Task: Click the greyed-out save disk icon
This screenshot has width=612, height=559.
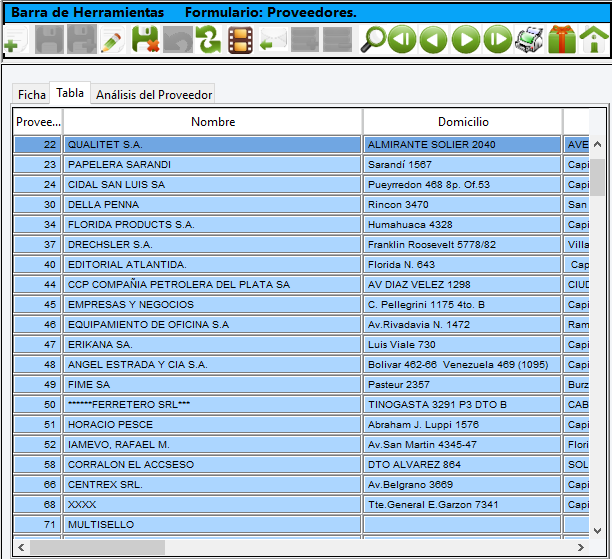Action: click(49, 39)
